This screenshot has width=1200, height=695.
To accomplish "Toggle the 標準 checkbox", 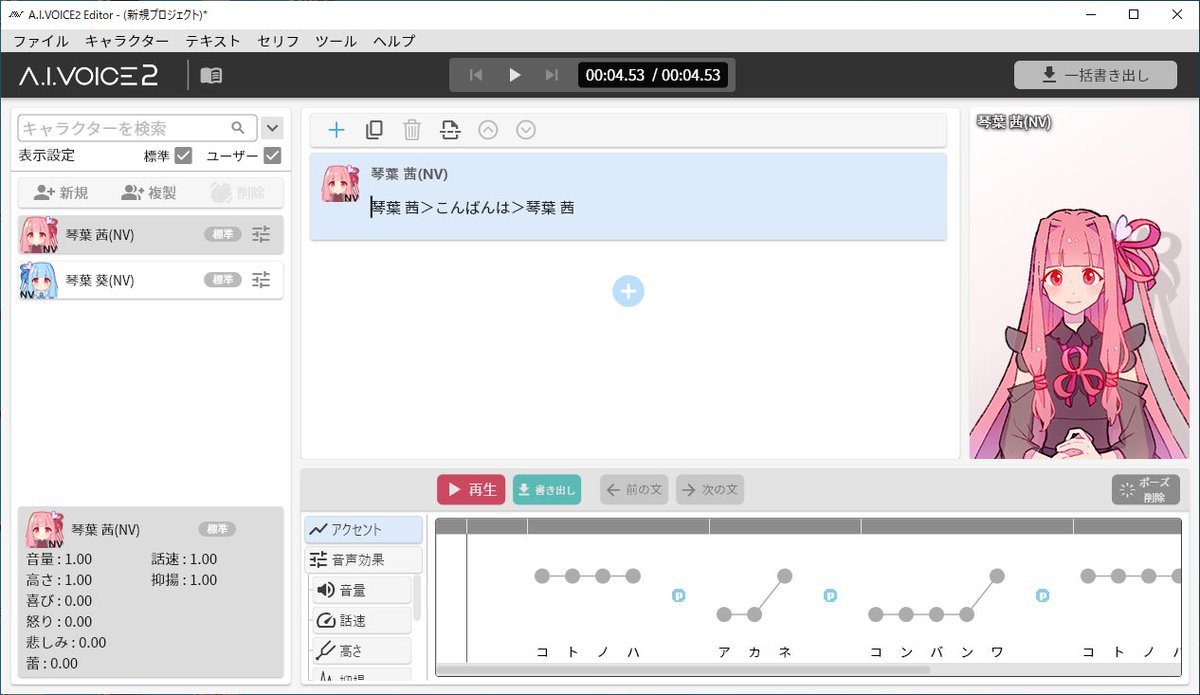I will pos(183,155).
